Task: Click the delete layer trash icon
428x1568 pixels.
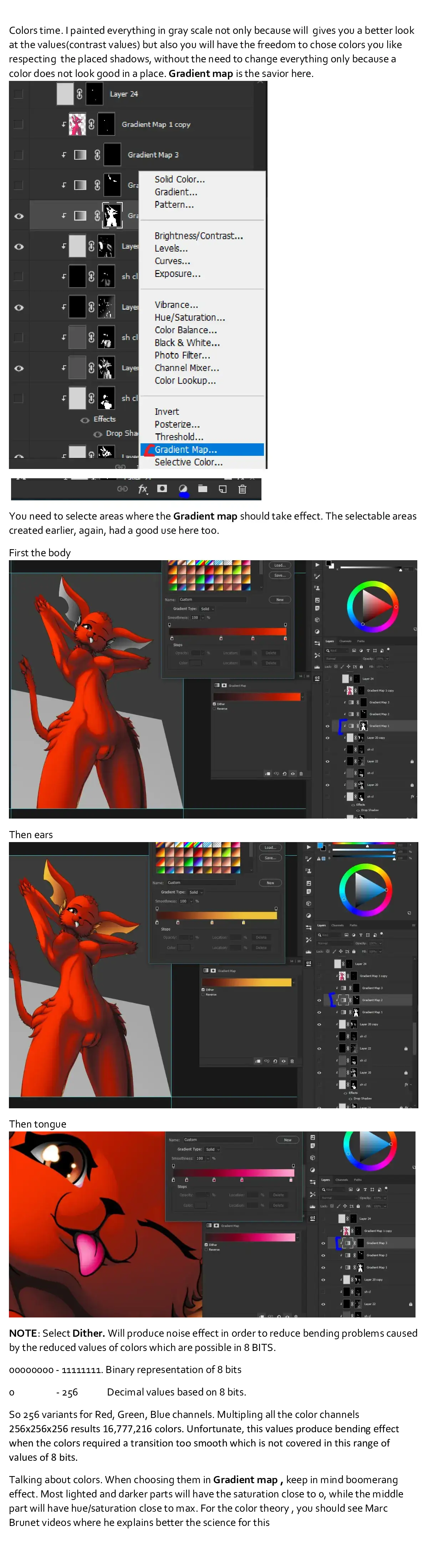Action: 242,489
